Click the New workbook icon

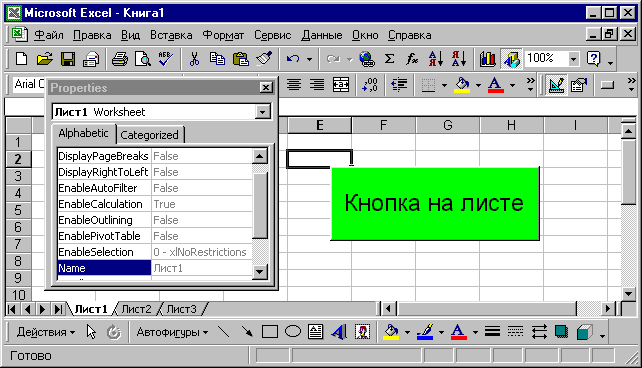click(21, 59)
